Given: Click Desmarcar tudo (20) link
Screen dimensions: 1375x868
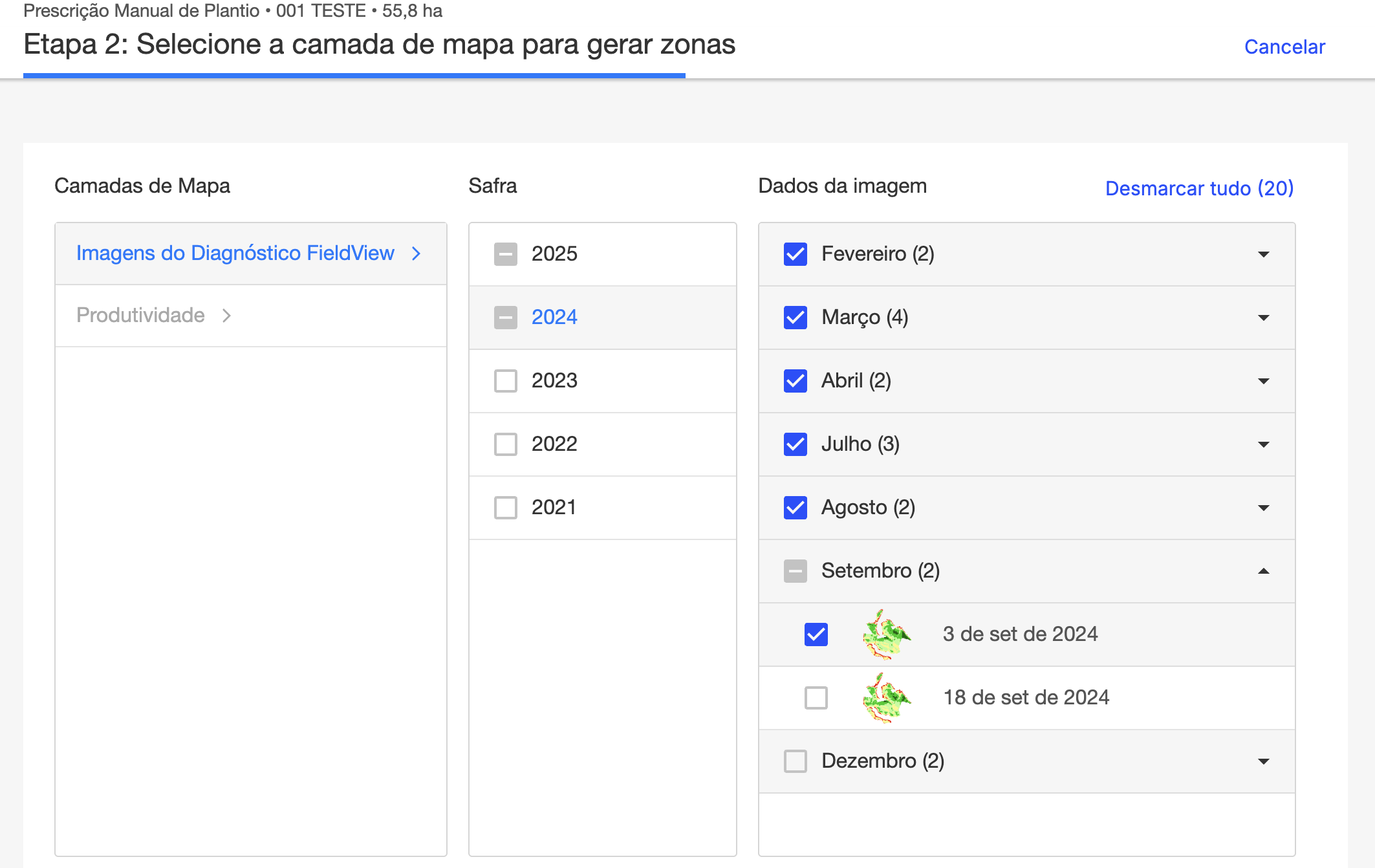Looking at the screenshot, I should 1198,188.
